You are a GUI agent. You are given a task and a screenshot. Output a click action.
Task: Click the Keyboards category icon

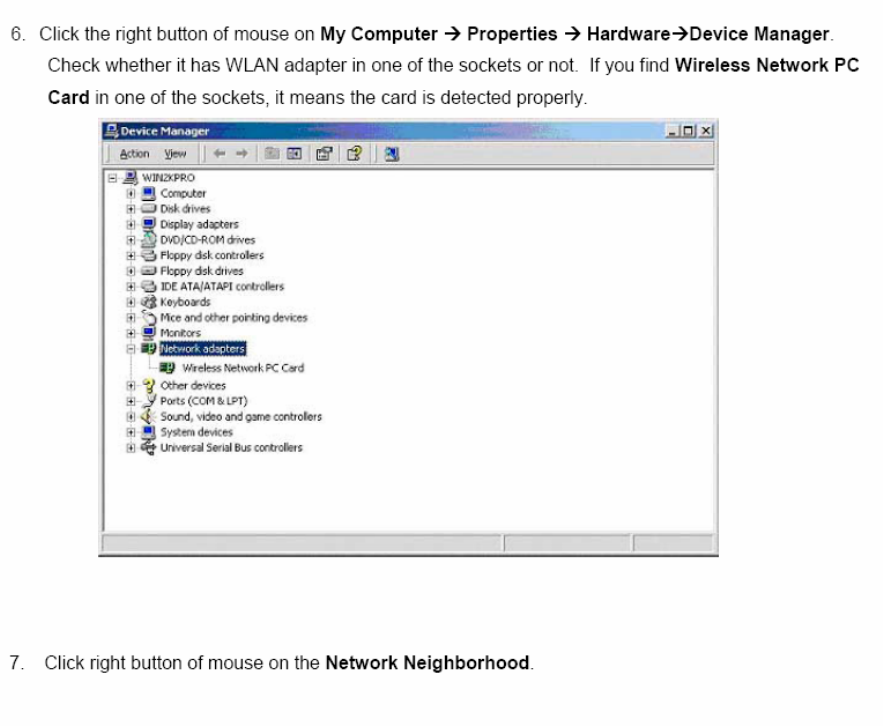(x=149, y=302)
